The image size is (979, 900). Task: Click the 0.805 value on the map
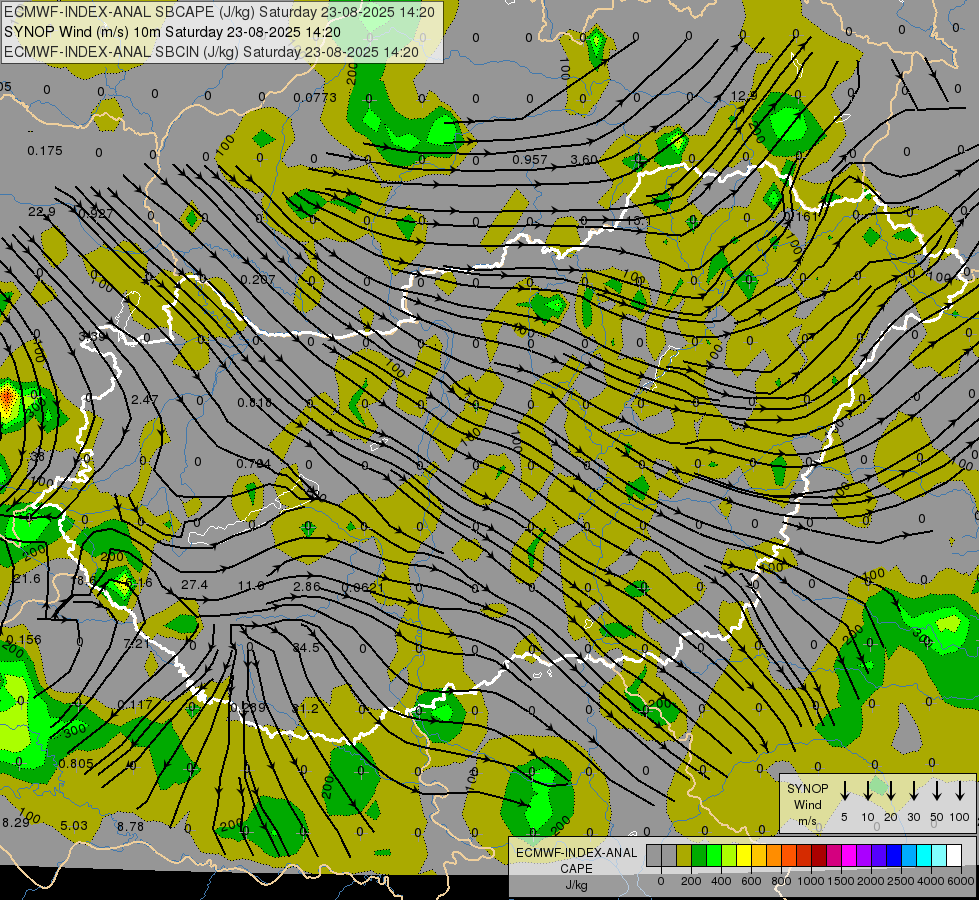click(76, 763)
